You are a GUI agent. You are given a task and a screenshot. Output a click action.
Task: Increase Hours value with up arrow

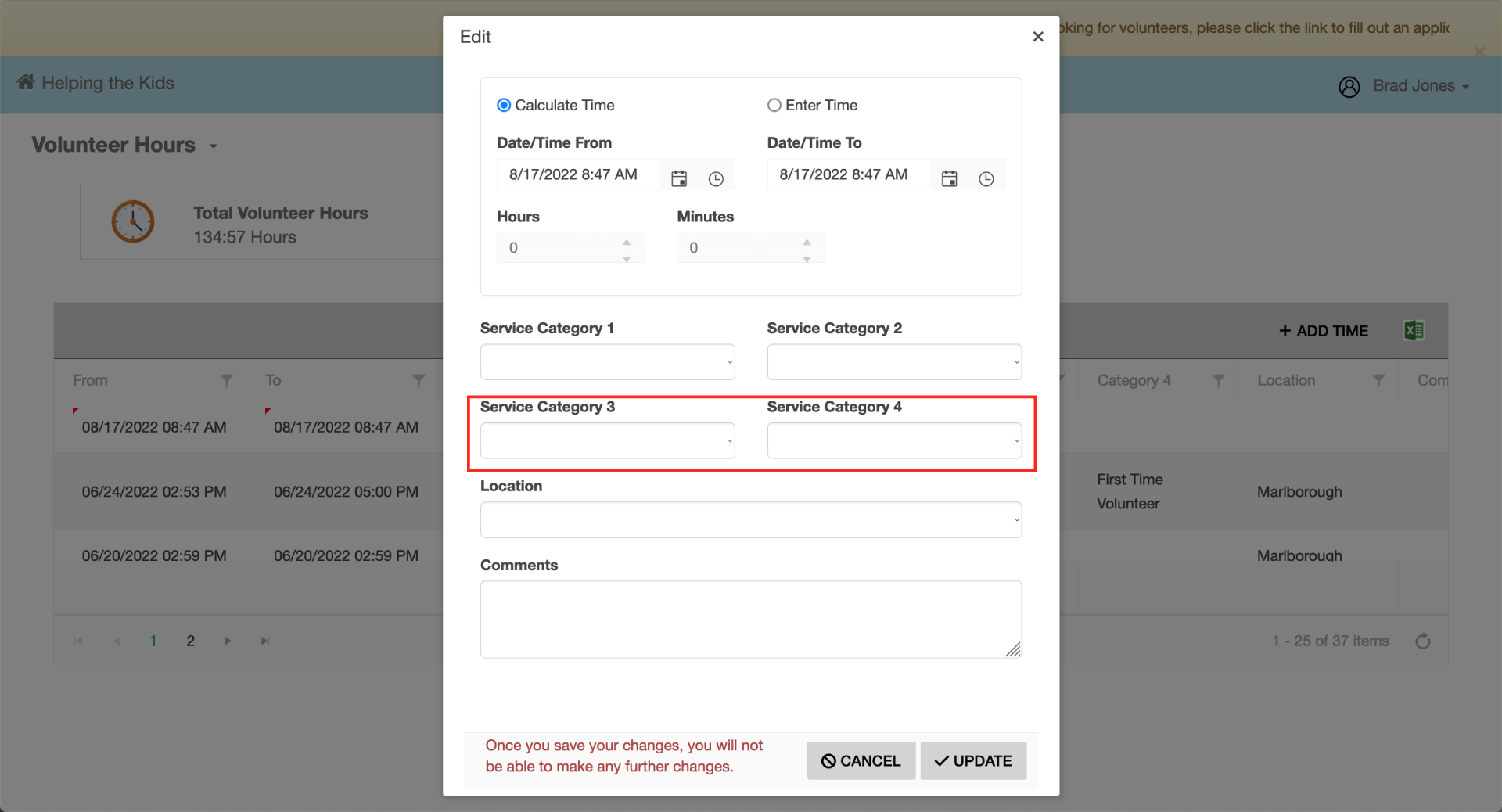click(627, 242)
